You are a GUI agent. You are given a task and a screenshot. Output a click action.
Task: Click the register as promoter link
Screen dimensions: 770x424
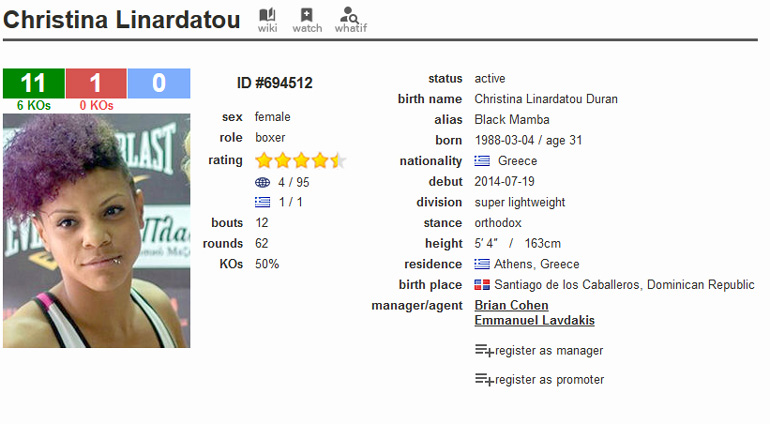coord(549,380)
